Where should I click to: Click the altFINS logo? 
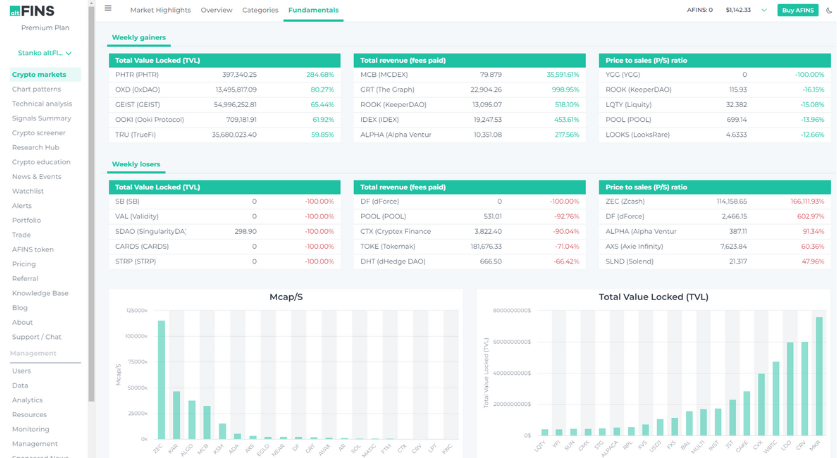[32, 11]
